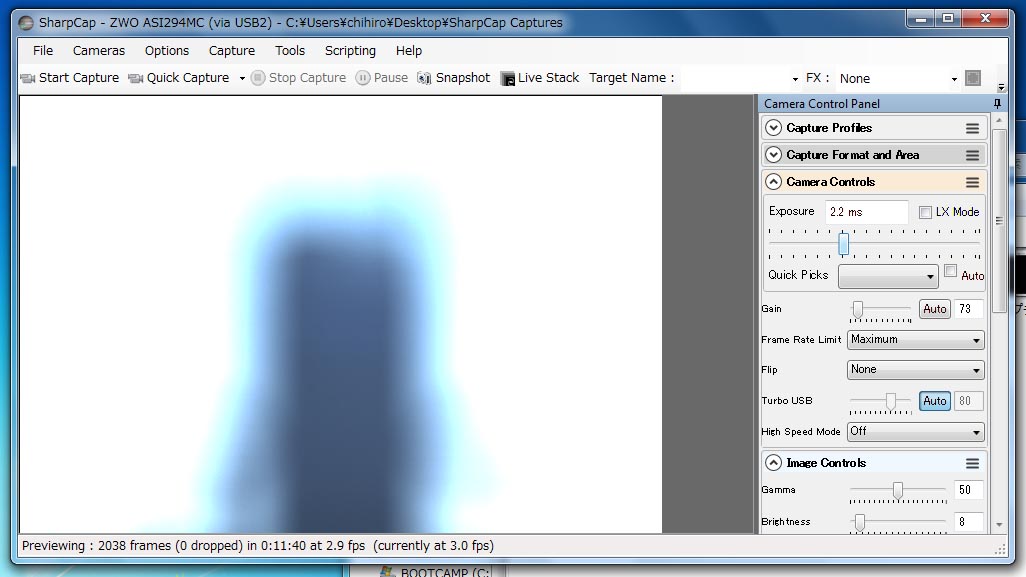
Task: Click the Live Stack label
Action: click(548, 78)
